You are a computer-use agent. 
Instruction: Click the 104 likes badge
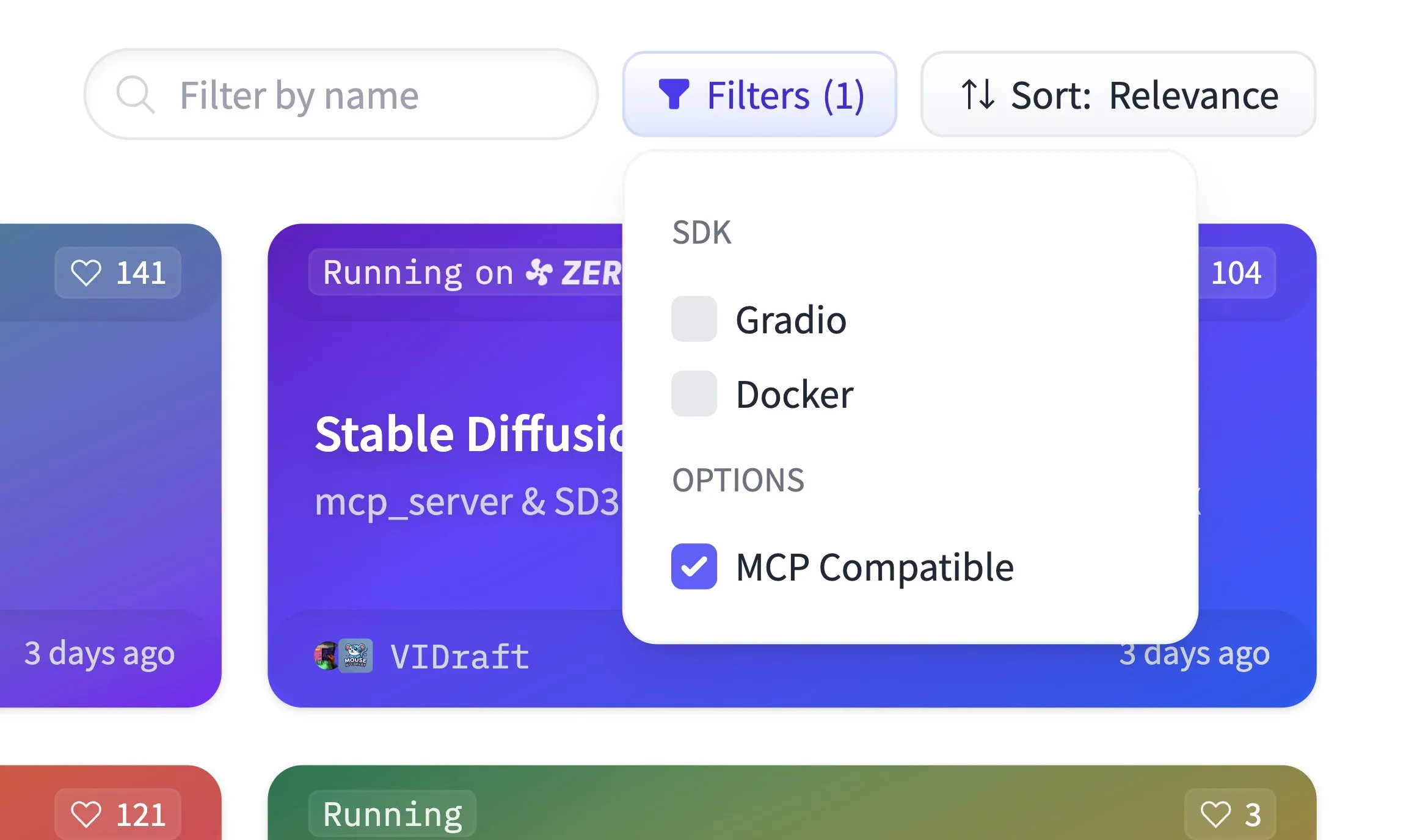pyautogui.click(x=1236, y=273)
